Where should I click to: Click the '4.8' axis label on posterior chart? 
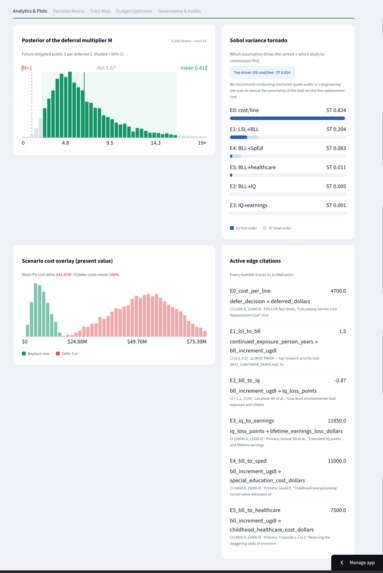coord(65,143)
